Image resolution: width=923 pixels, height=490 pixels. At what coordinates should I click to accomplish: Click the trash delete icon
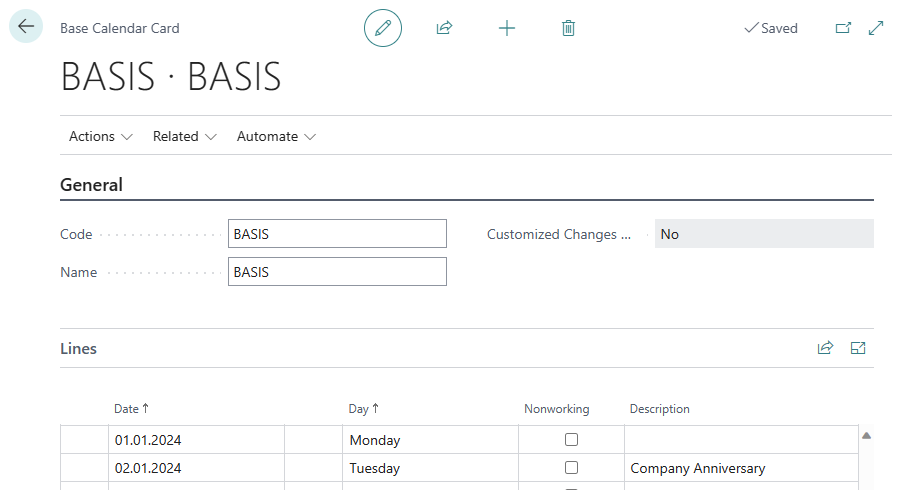point(568,28)
